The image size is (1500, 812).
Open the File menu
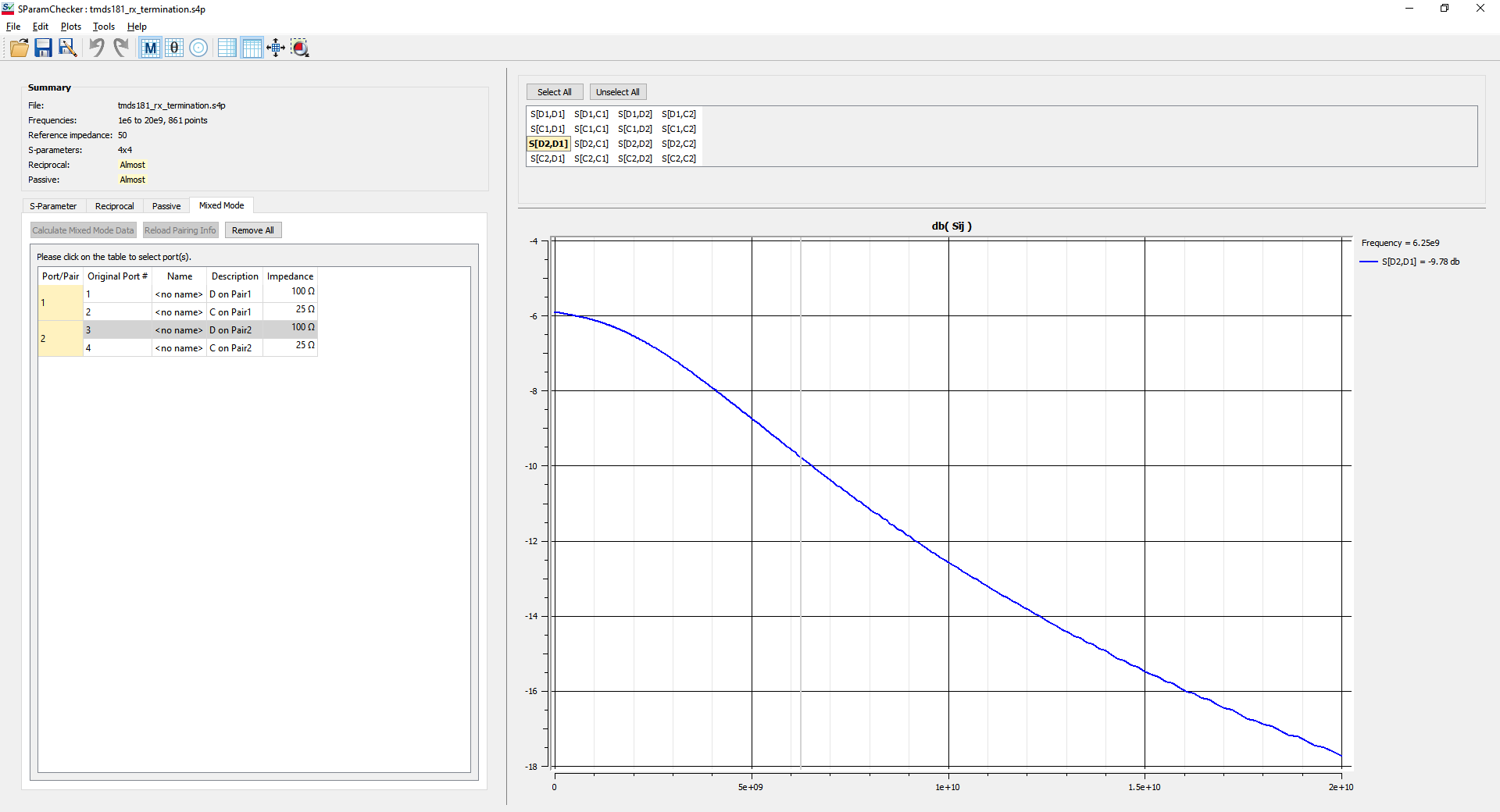point(13,27)
